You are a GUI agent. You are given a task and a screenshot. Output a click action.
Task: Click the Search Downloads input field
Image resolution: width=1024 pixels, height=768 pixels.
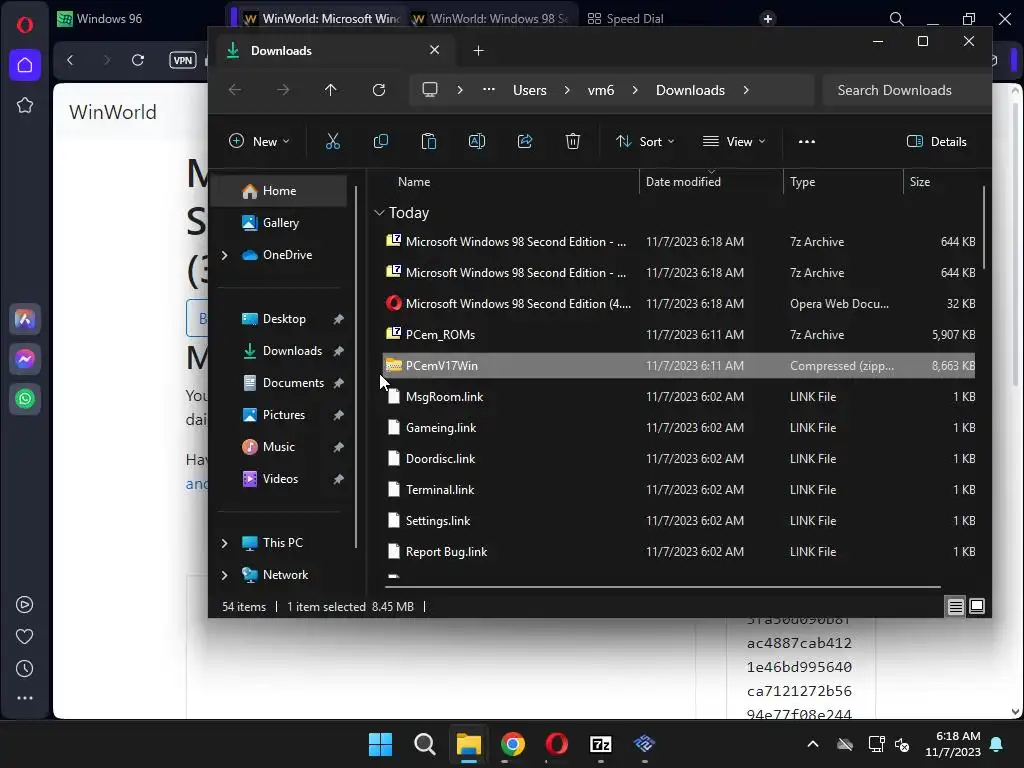[x=905, y=90]
